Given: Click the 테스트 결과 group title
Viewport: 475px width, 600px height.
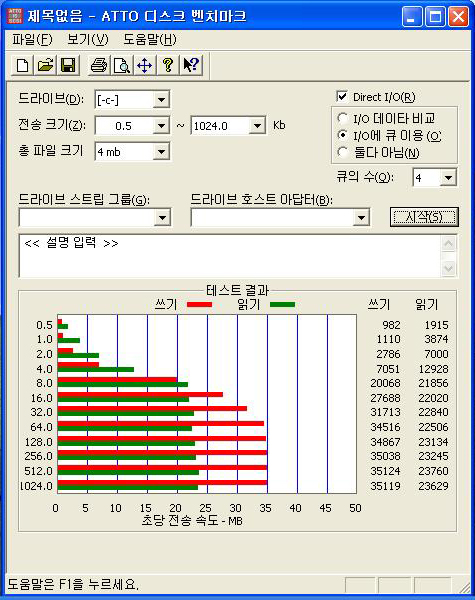Looking at the screenshot, I should point(237,290).
